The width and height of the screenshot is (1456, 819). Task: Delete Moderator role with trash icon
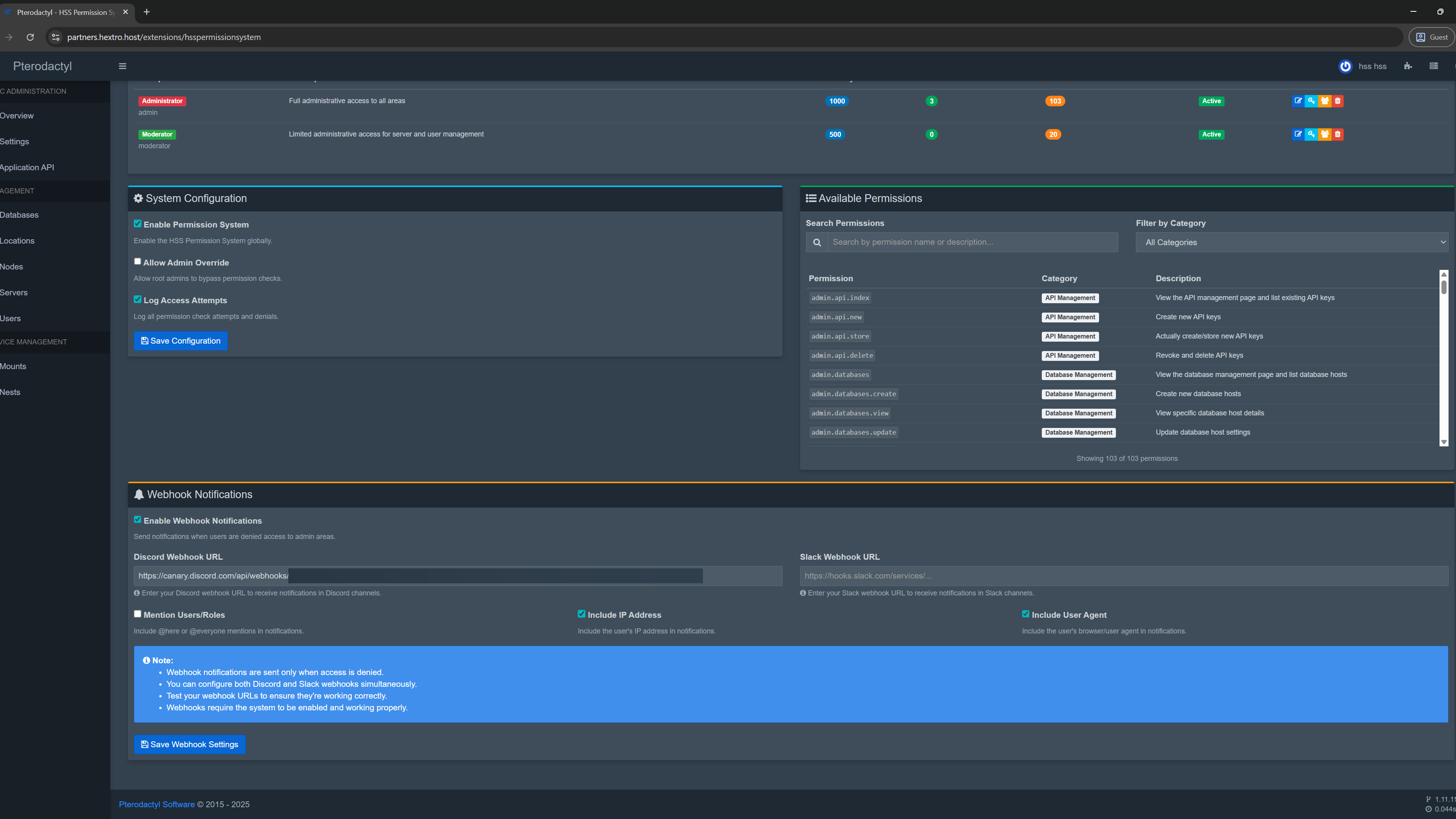coord(1337,135)
